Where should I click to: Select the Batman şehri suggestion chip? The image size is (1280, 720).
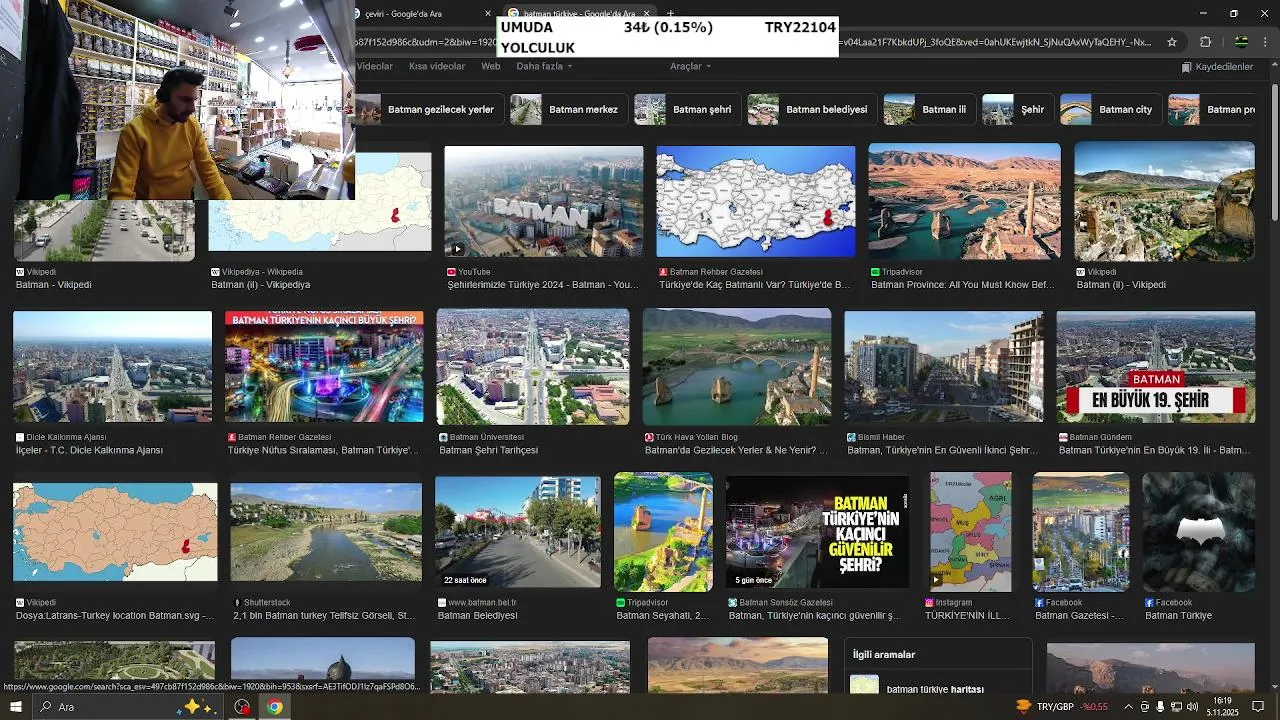(686, 110)
